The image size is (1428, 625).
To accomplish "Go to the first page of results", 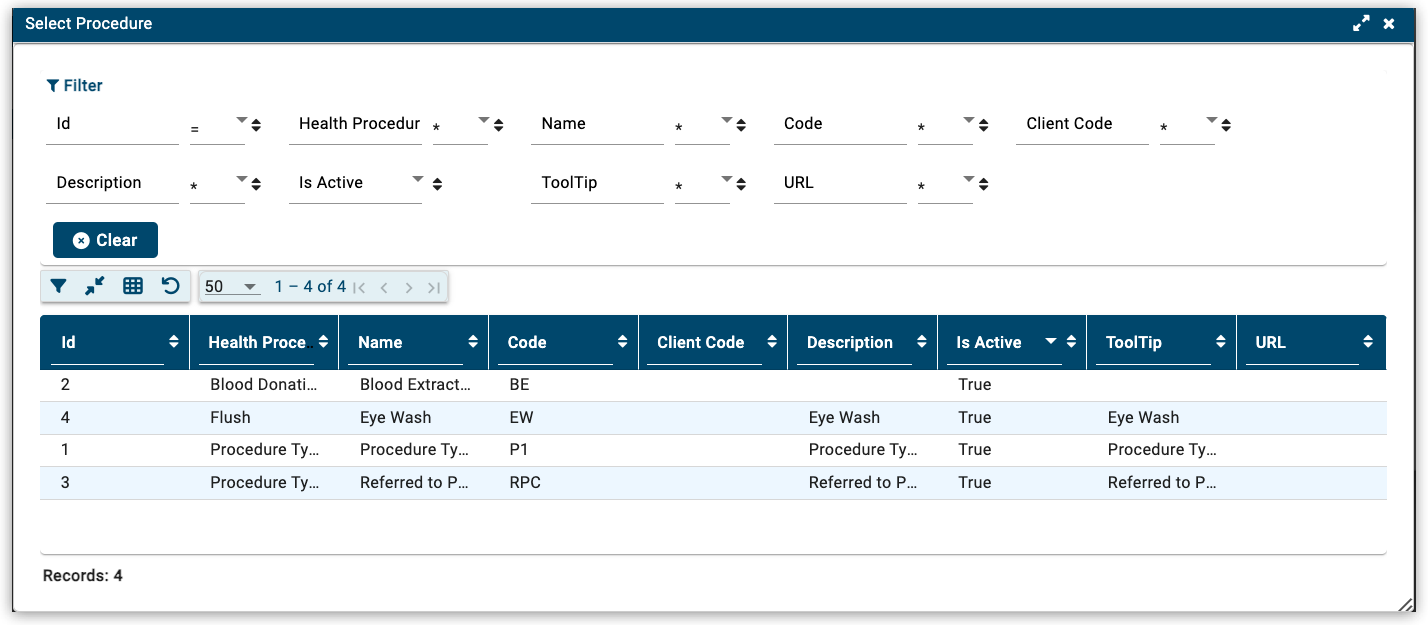I will (360, 288).
